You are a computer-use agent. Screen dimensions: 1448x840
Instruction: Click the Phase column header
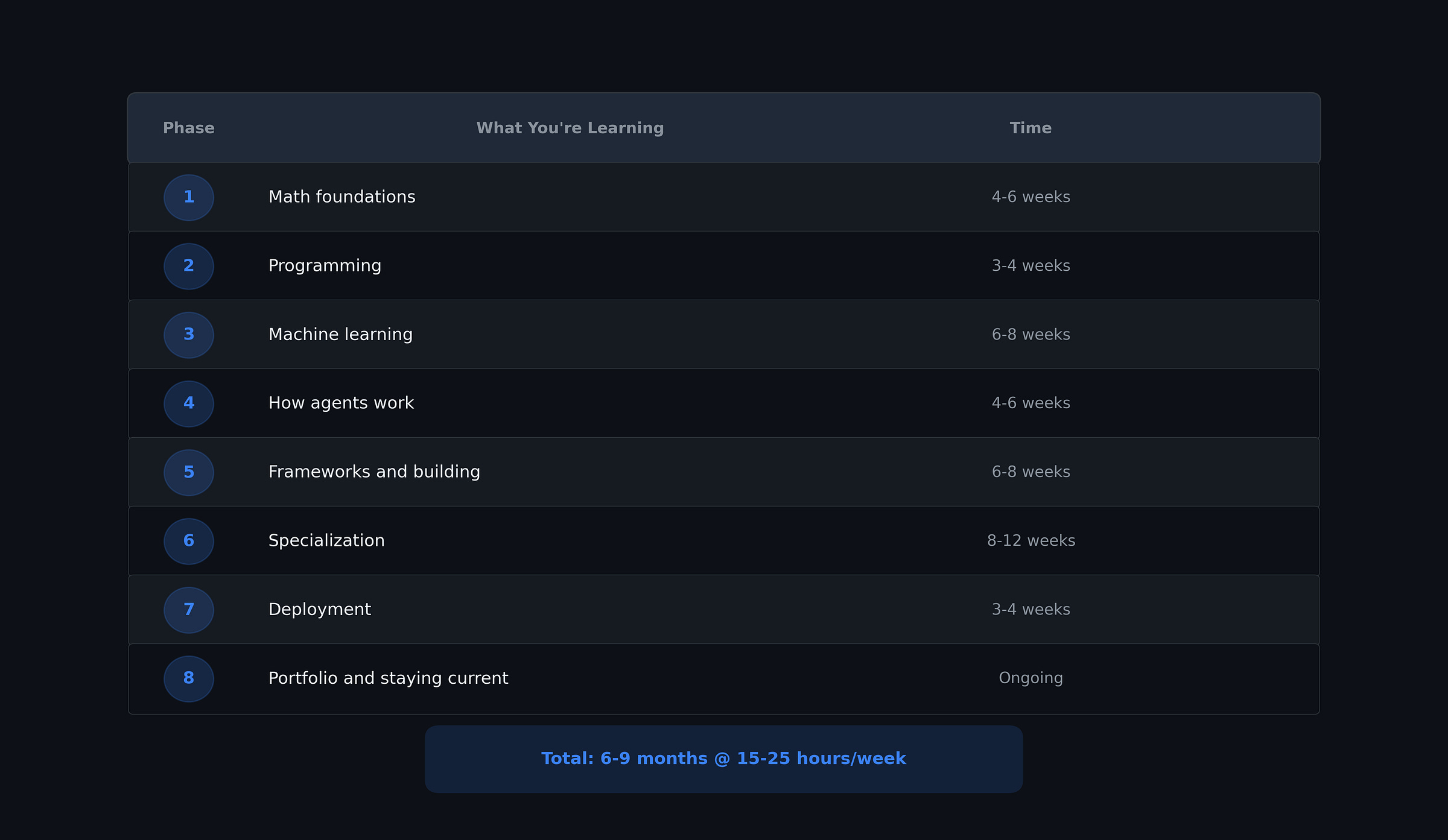[x=189, y=128]
